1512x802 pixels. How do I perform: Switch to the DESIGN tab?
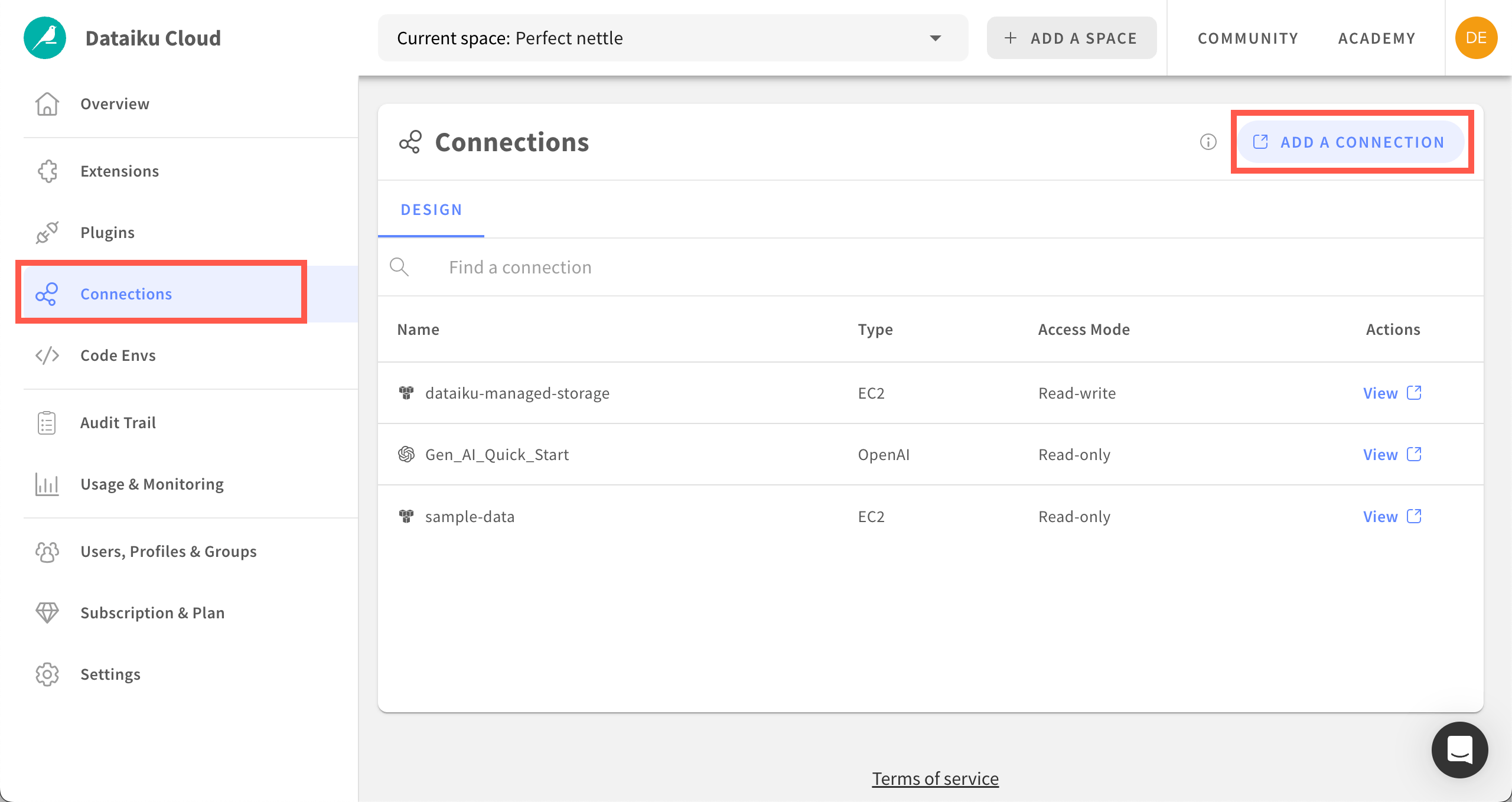(431, 210)
